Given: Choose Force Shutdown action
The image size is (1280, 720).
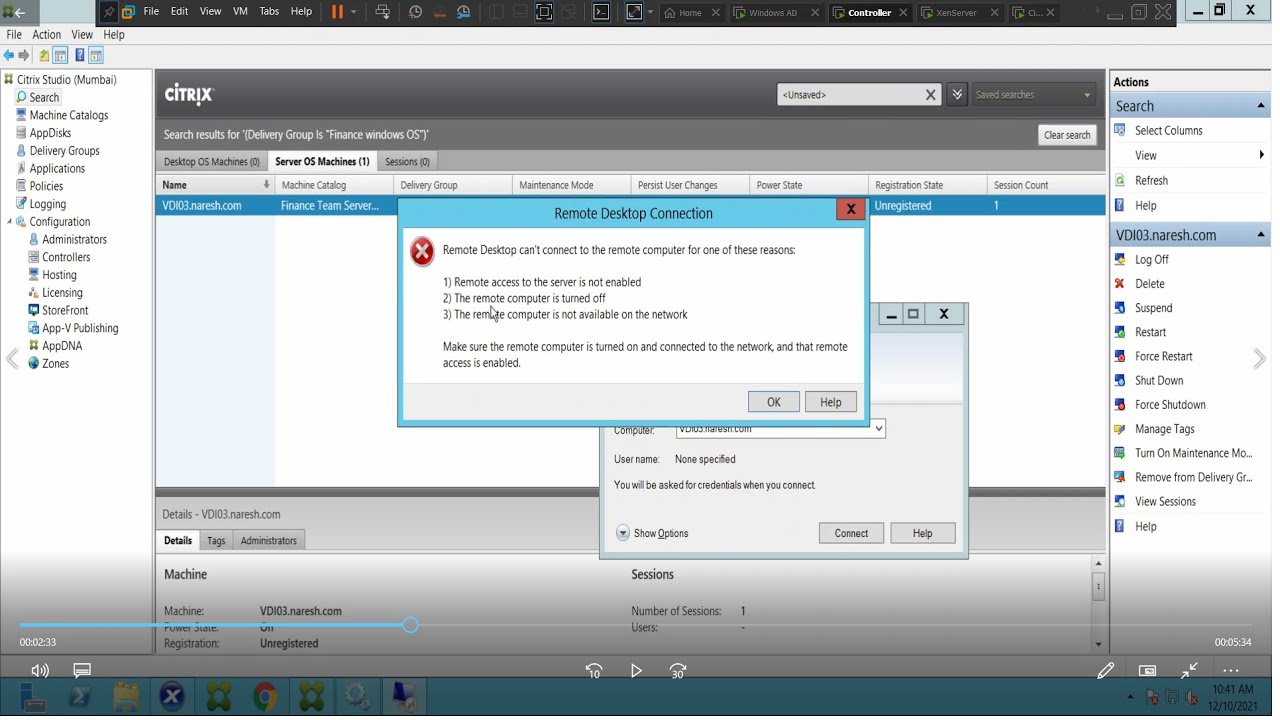Looking at the screenshot, I should 1170,405.
